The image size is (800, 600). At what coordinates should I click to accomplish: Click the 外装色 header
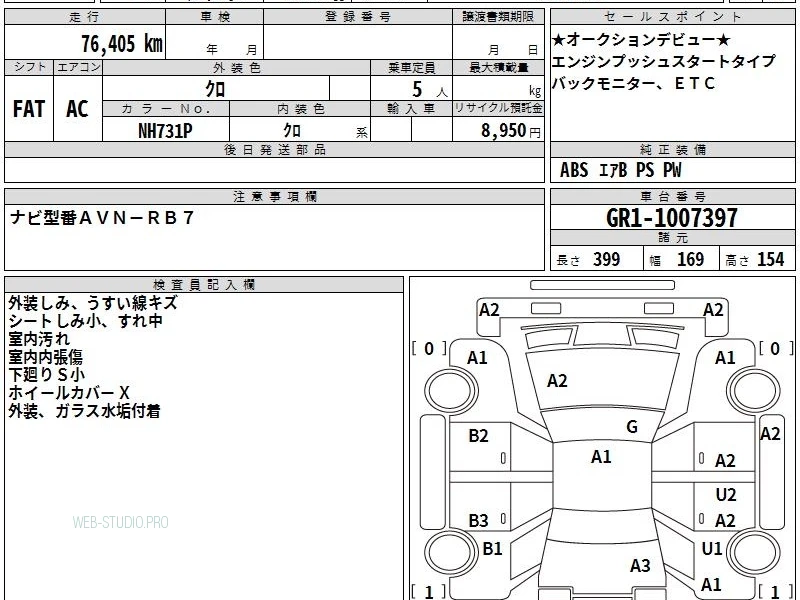click(237, 67)
